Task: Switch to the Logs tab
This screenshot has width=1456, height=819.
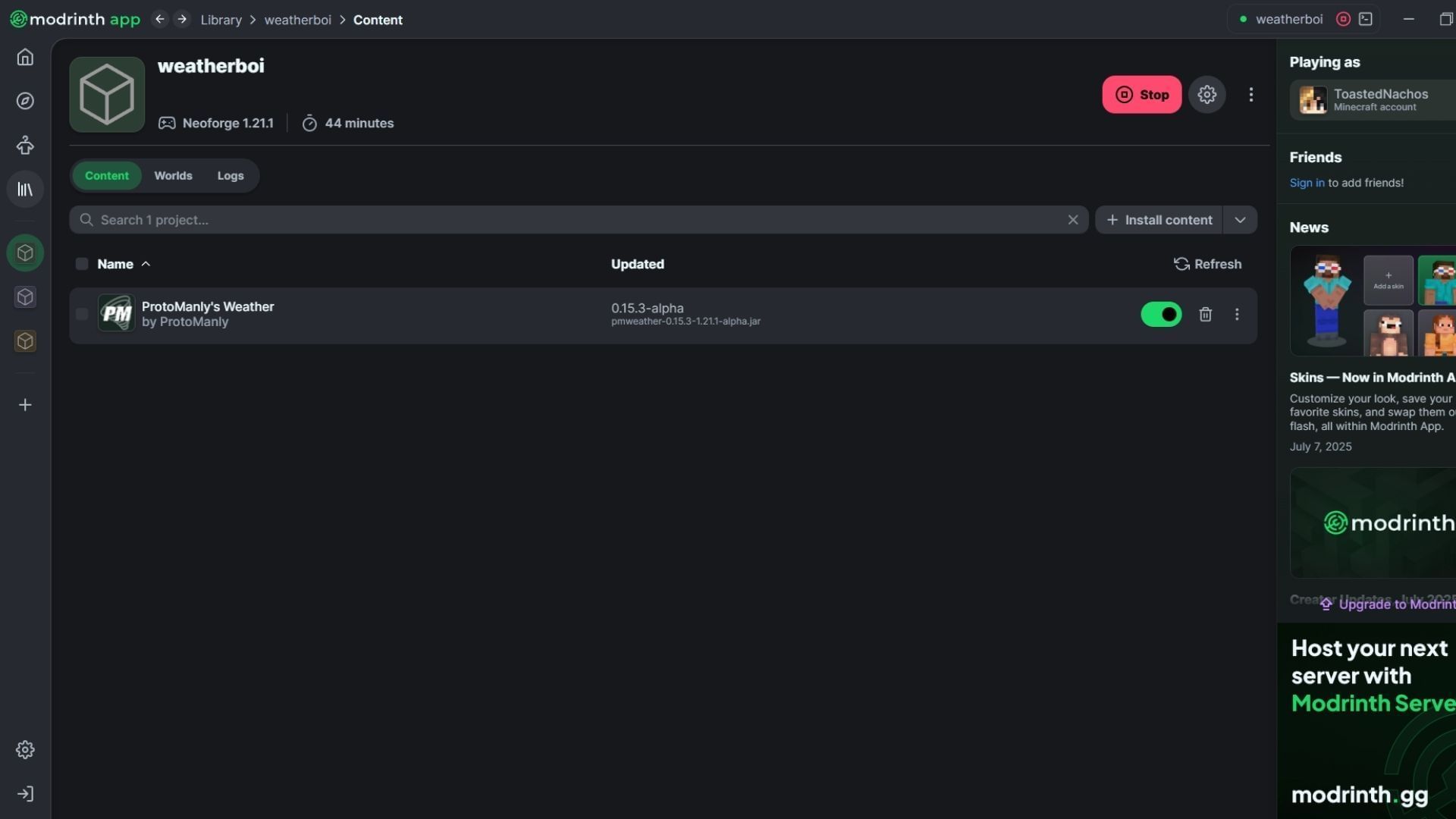Action: click(x=231, y=176)
